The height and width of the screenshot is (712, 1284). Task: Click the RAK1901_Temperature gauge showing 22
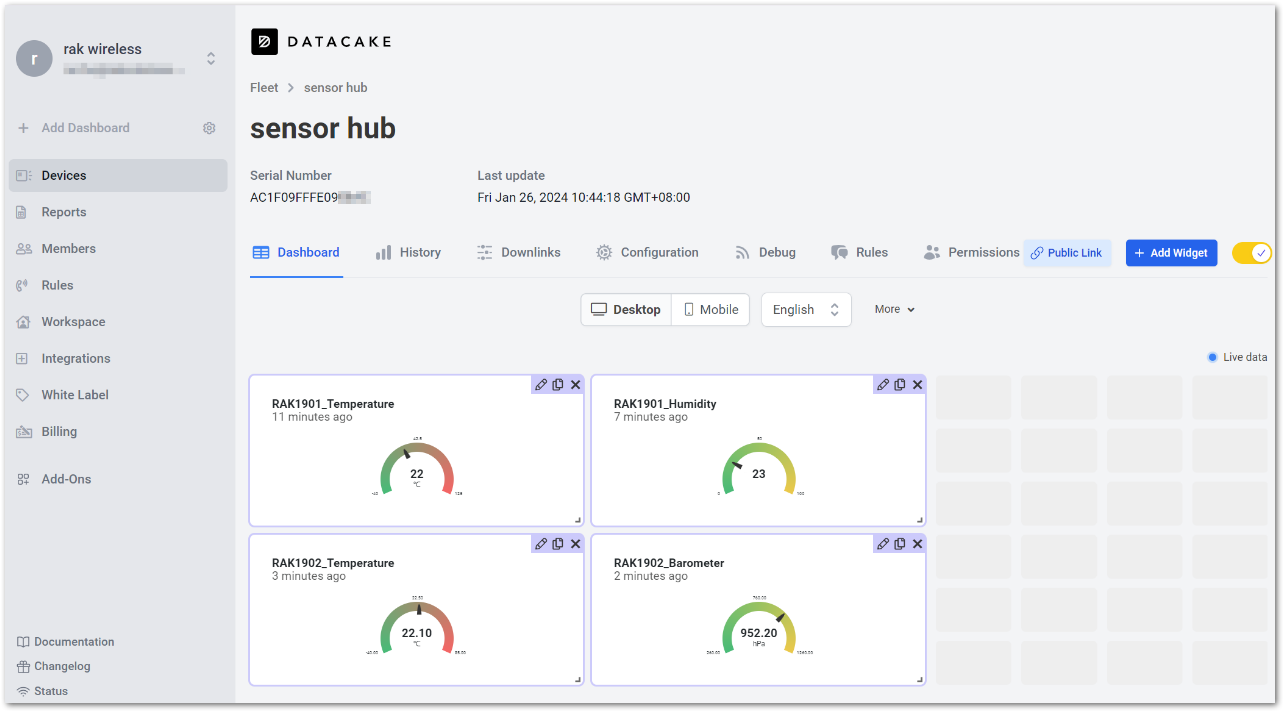click(417, 467)
